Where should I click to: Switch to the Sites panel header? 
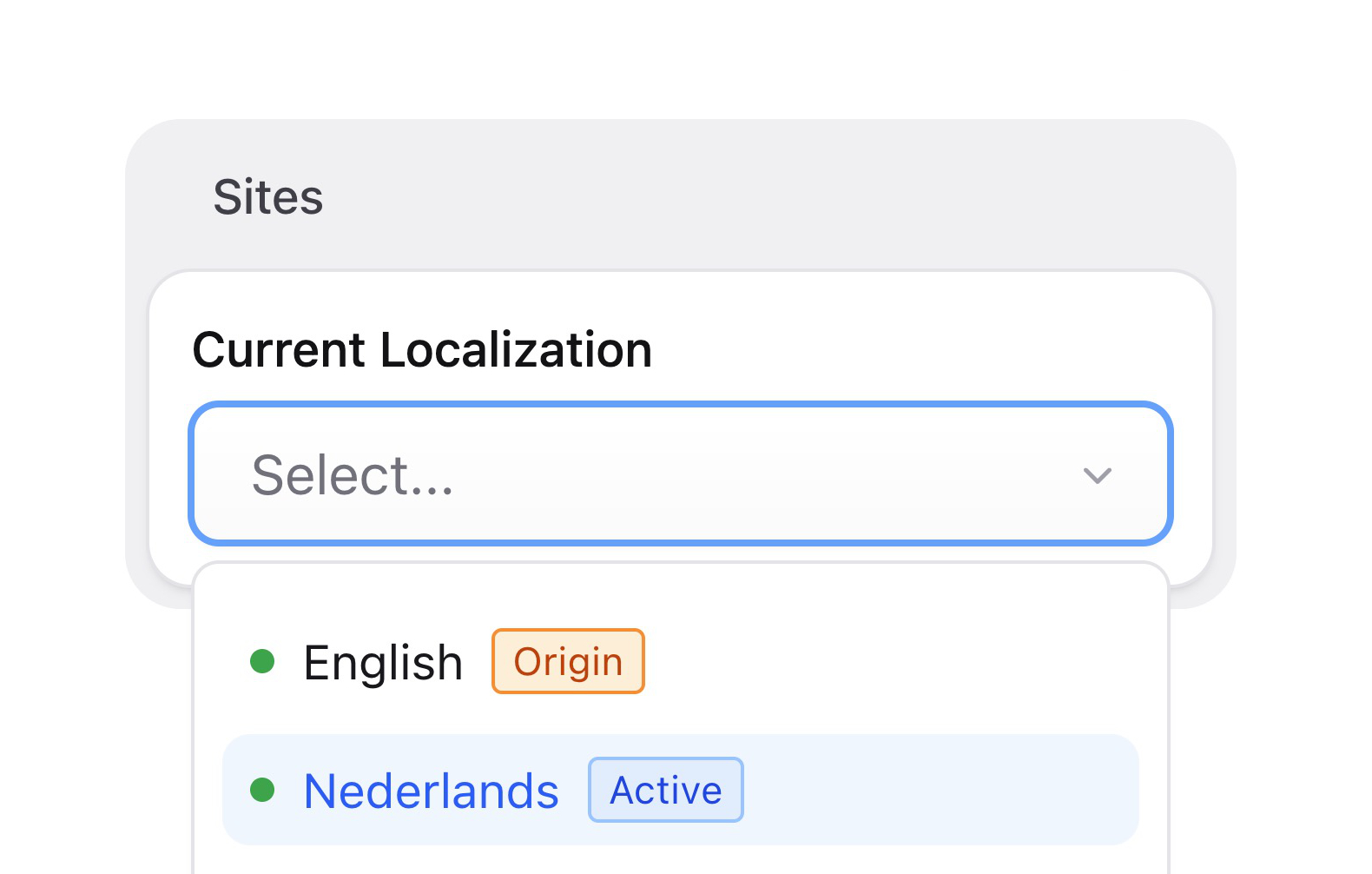[x=268, y=198]
